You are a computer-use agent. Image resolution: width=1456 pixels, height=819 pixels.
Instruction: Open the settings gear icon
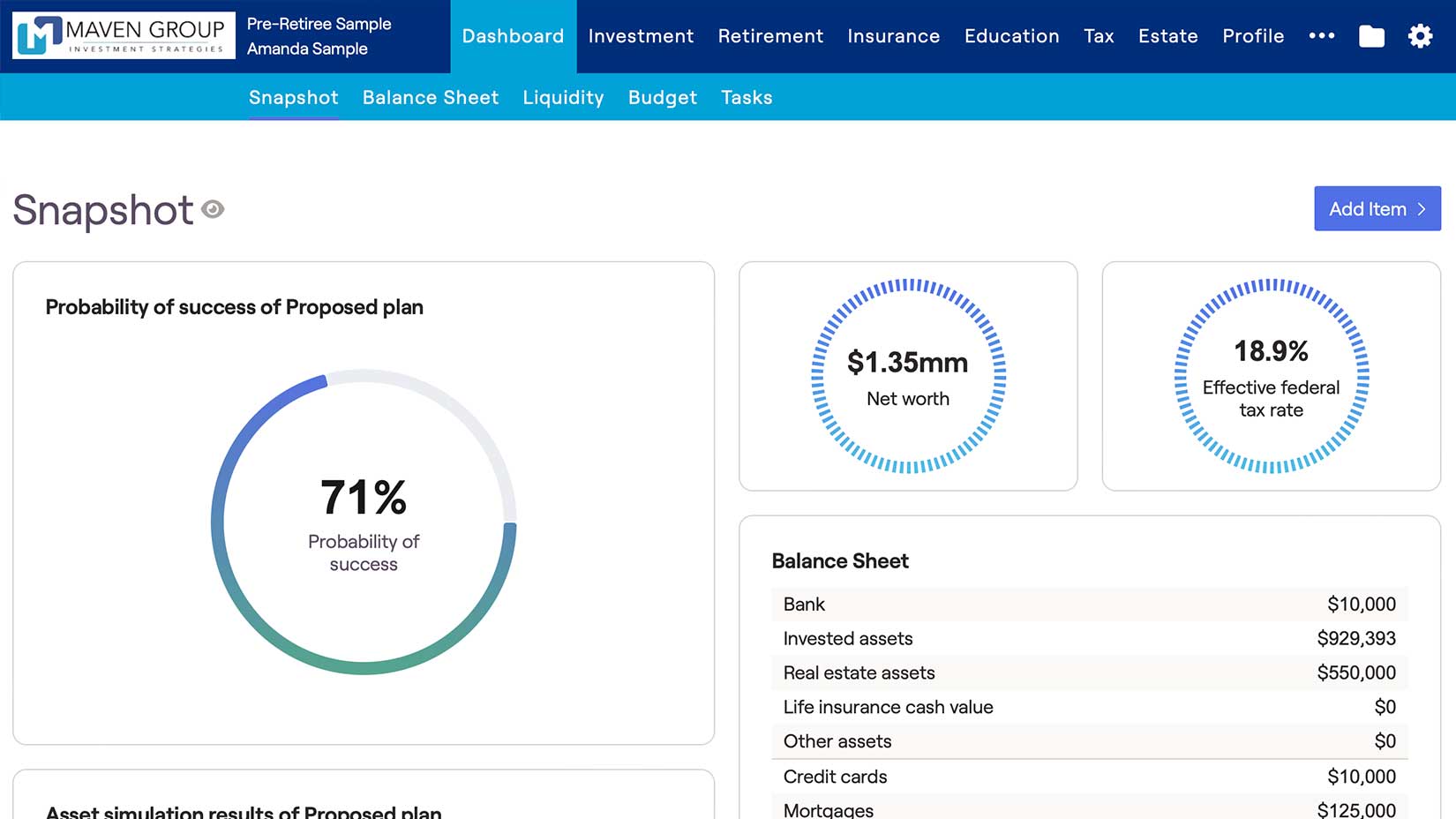coord(1420,36)
